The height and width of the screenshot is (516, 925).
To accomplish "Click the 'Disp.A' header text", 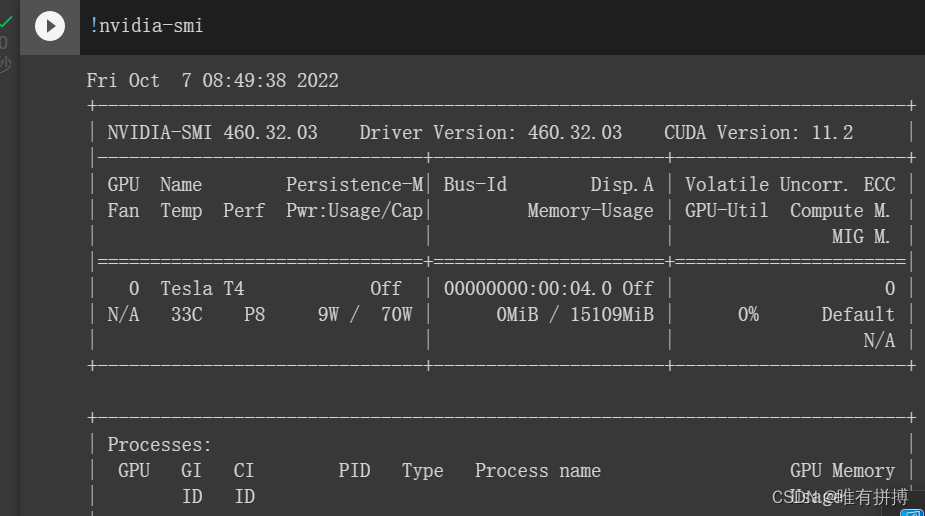I will coord(622,185).
